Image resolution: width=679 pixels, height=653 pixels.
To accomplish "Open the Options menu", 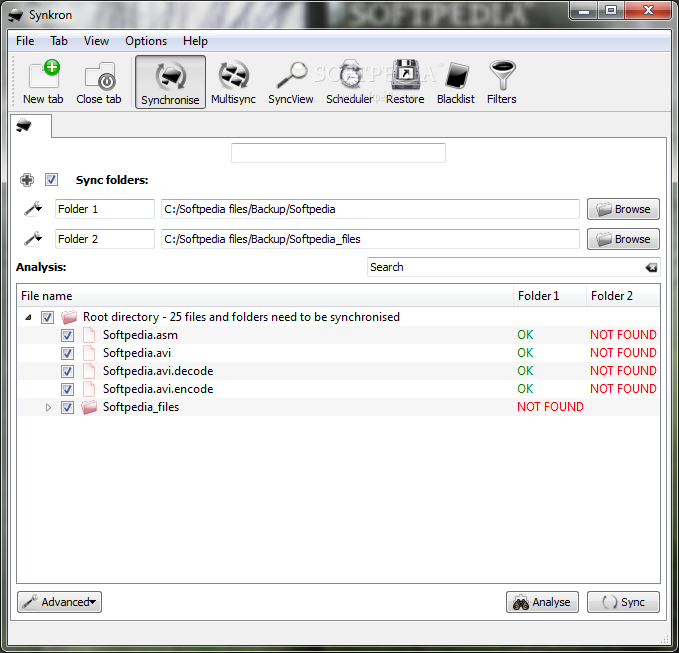I will tap(146, 41).
